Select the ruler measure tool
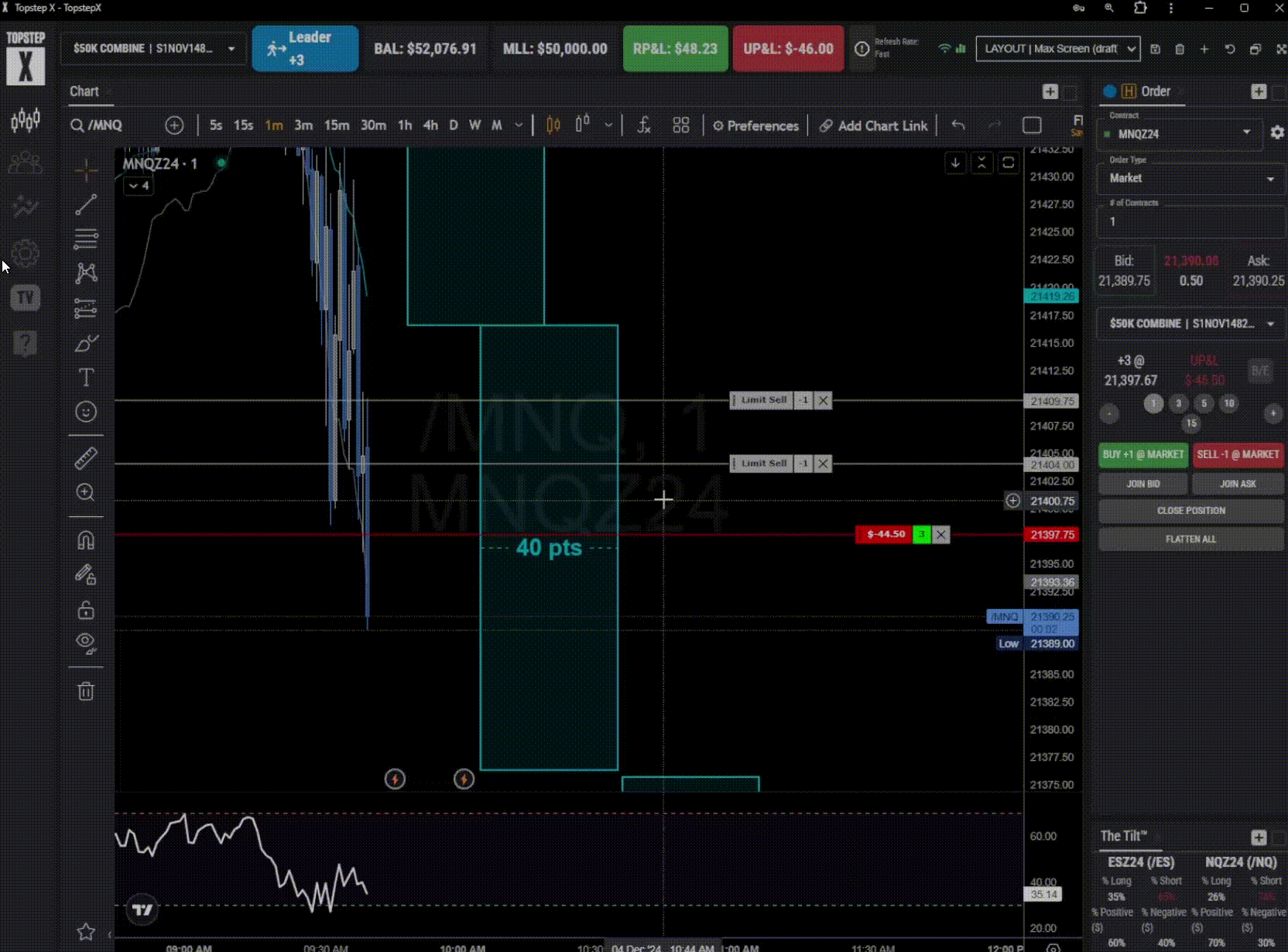1288x952 pixels. [86, 458]
